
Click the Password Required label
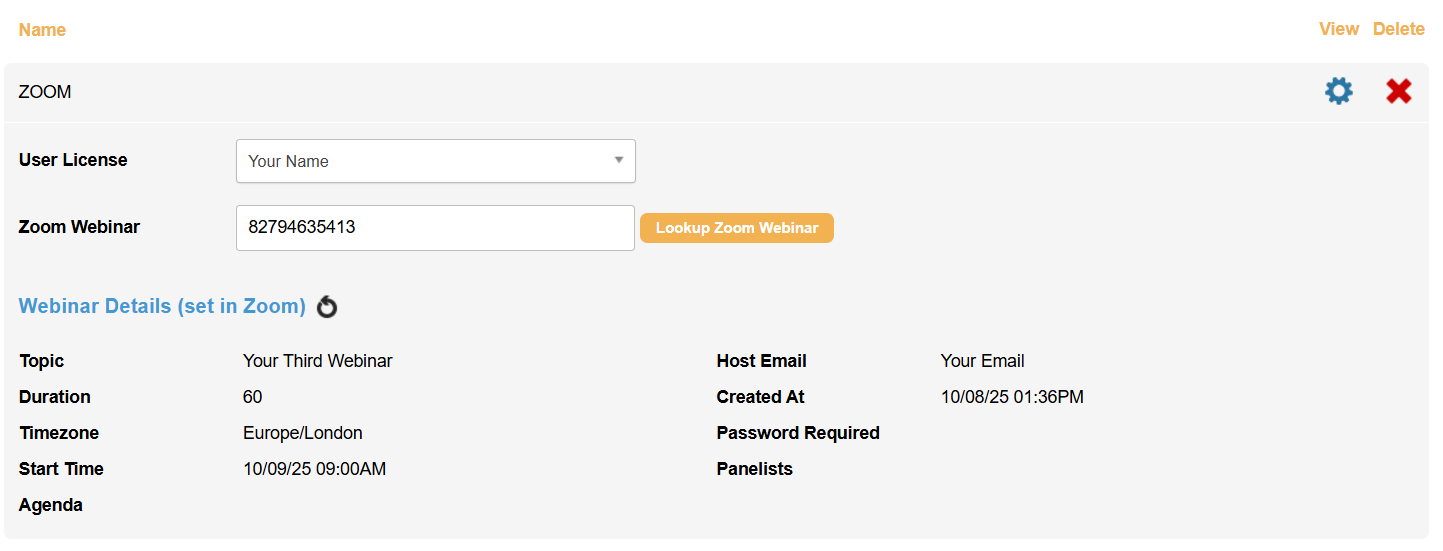pyautogui.click(x=798, y=433)
